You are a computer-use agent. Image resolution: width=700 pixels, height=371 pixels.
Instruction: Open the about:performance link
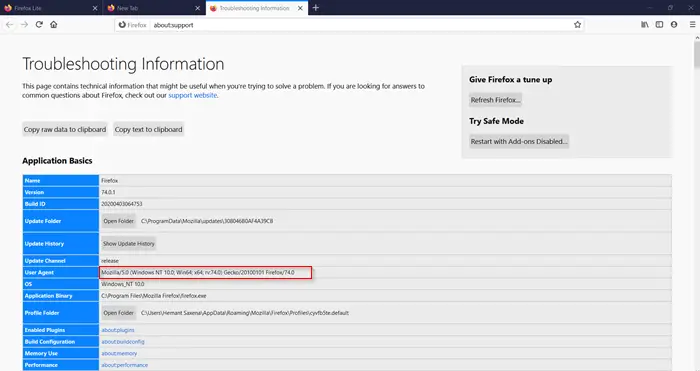pyautogui.click(x=125, y=365)
